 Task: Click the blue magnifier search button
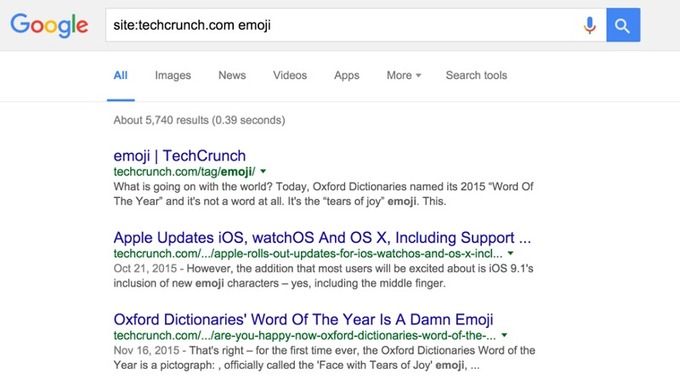coord(623,25)
